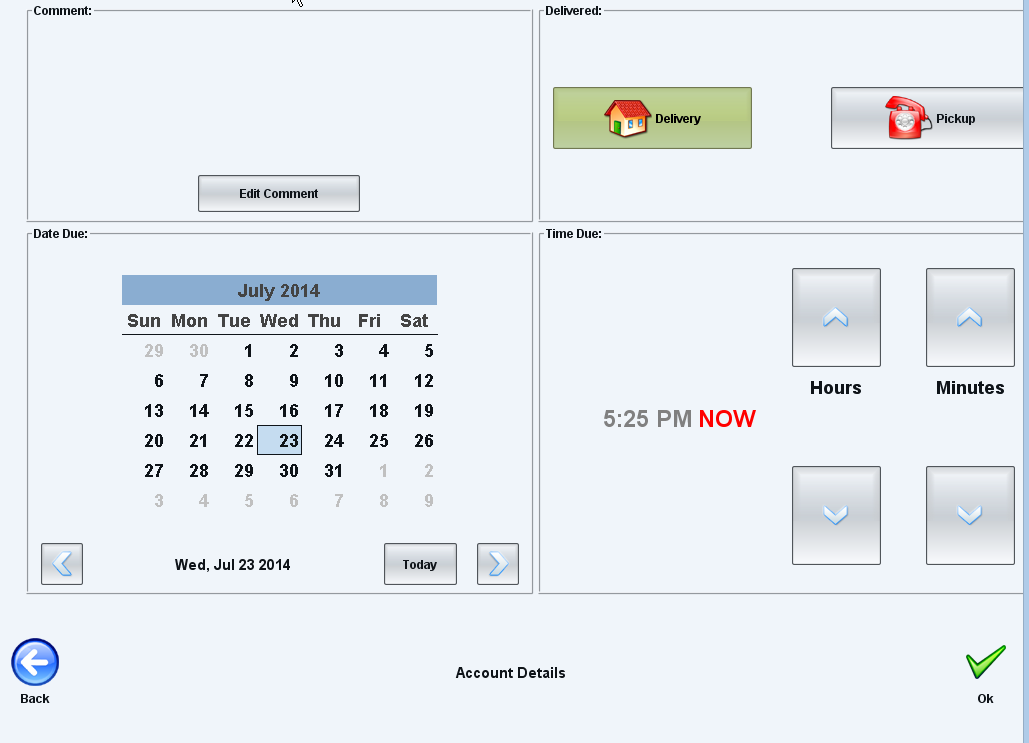The image size is (1029, 743).
Task: Pick Friday July 18
Action: click(x=379, y=411)
